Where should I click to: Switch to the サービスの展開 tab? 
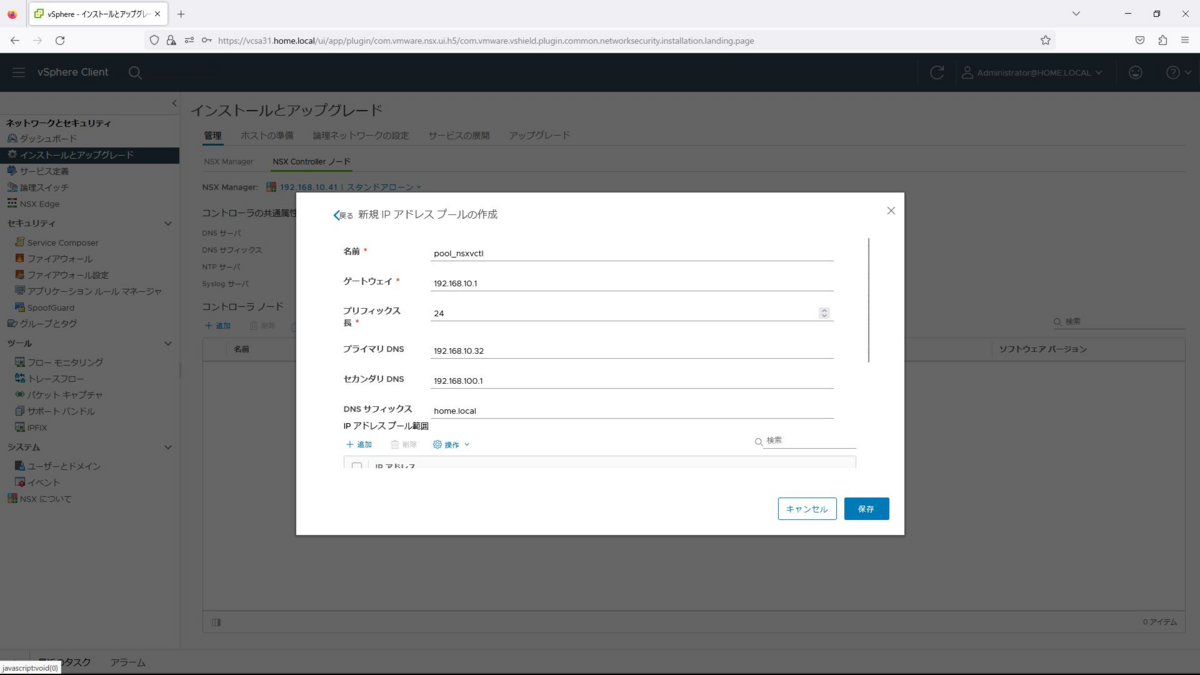coord(459,135)
